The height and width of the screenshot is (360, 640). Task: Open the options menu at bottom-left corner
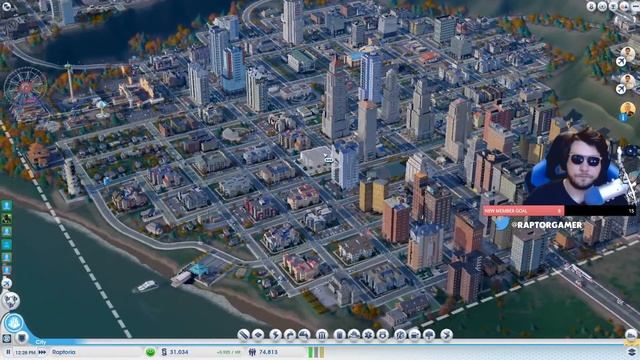coord(7,338)
